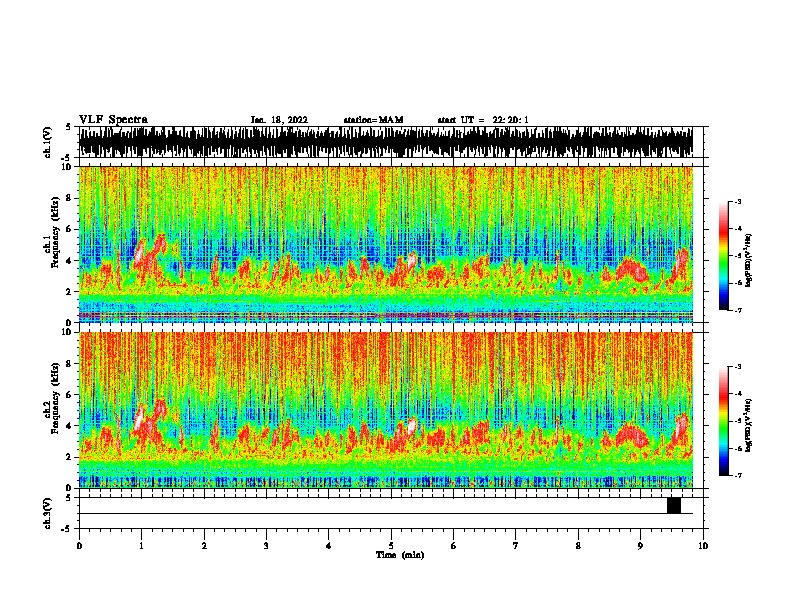Click the ch.2 color scale bar
The image size is (792, 612).
723,421
